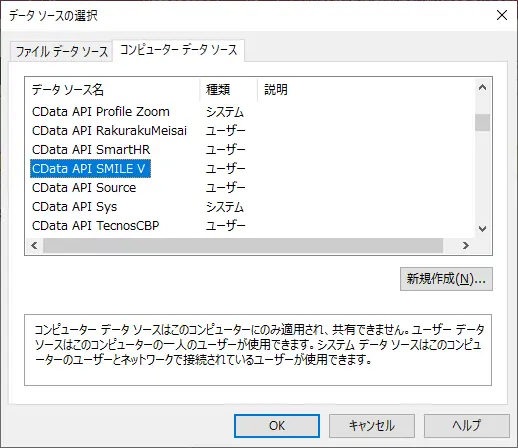Click the list's down scroll arrow
This screenshot has width=518, height=448.
482,229
